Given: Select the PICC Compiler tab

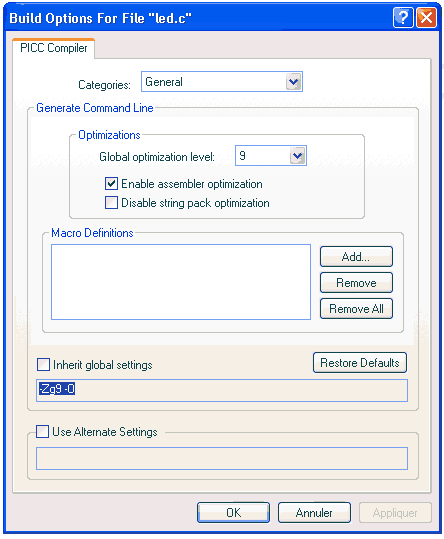Looking at the screenshot, I should tap(54, 48).
